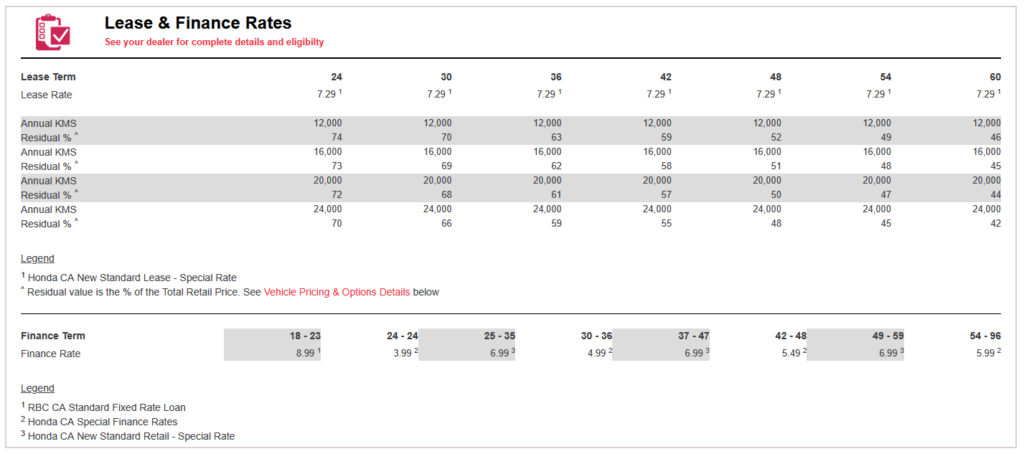Click the 'Finance Term' row label

pyautogui.click(x=53, y=336)
